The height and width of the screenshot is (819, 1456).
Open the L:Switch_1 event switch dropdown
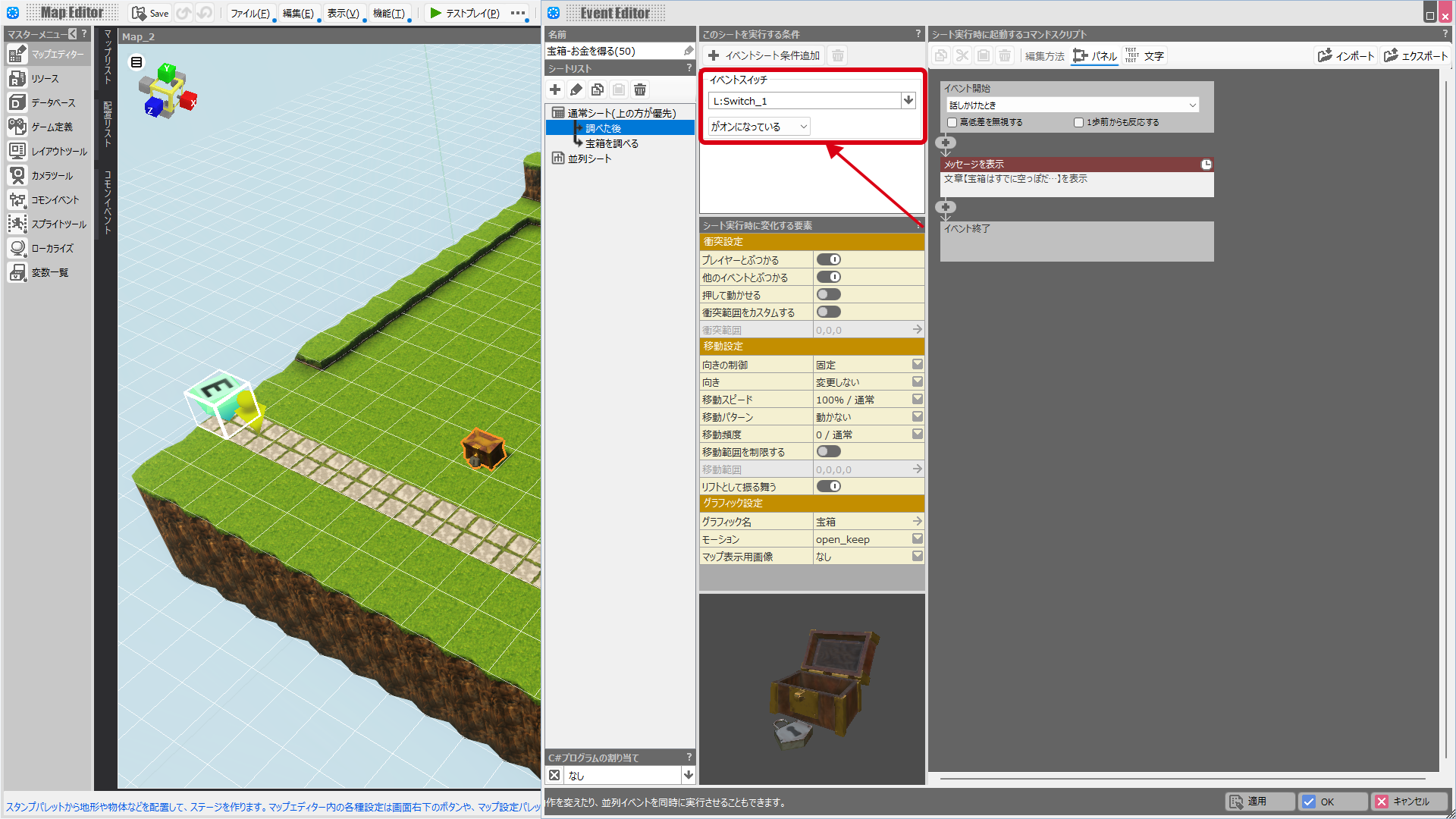click(908, 101)
